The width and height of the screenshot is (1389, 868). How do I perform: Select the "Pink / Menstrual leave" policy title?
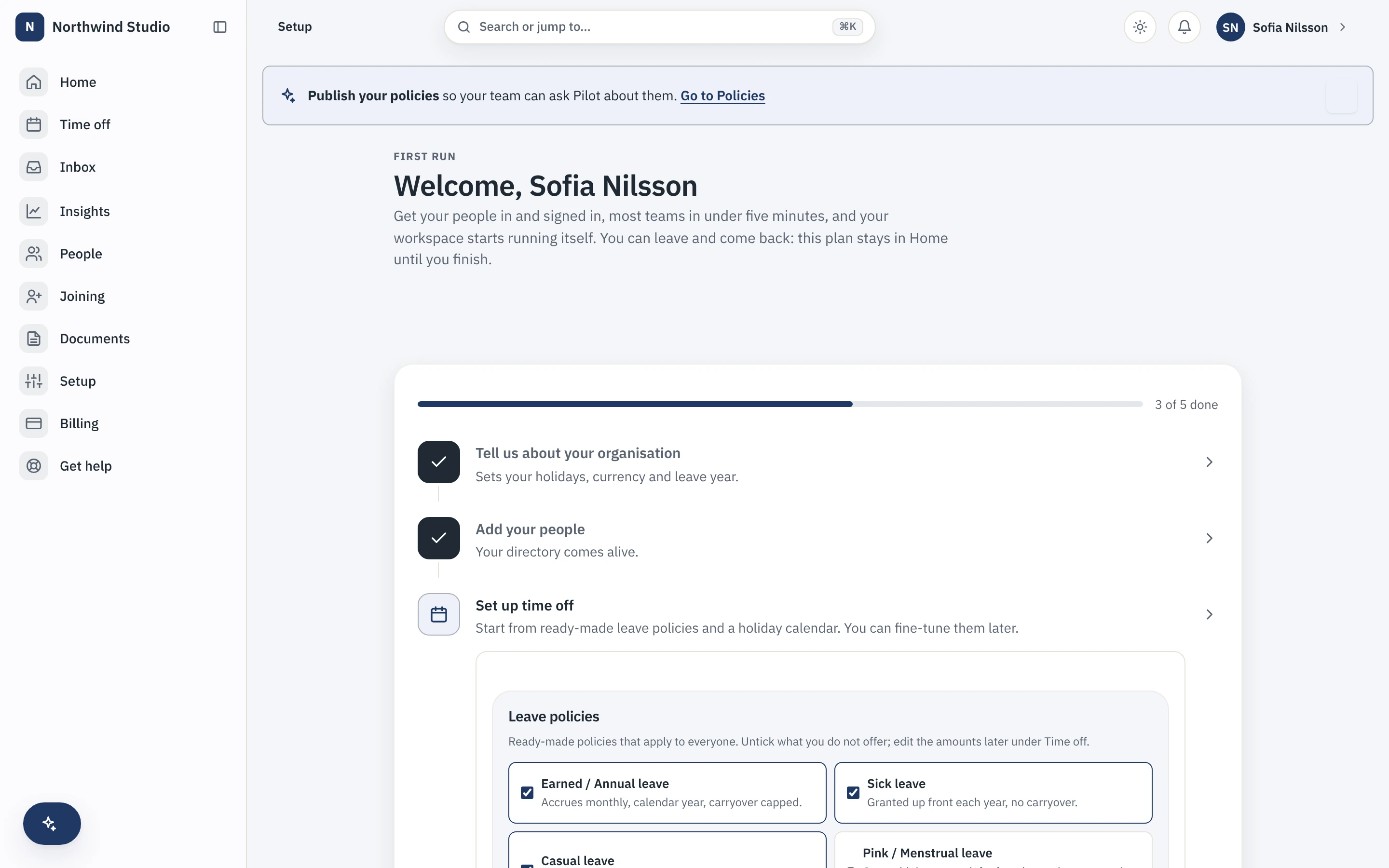click(927, 853)
